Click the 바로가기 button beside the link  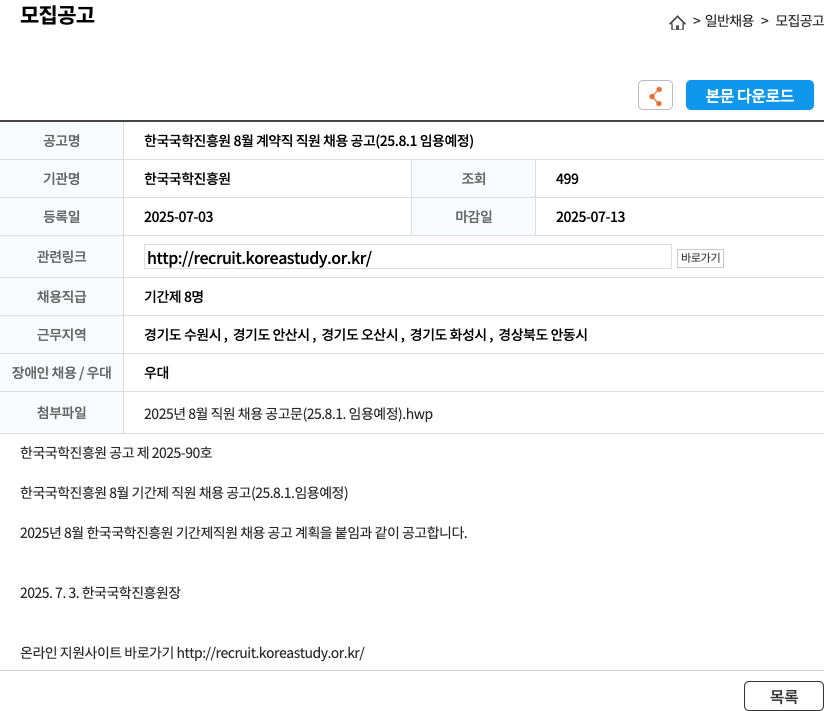[700, 258]
